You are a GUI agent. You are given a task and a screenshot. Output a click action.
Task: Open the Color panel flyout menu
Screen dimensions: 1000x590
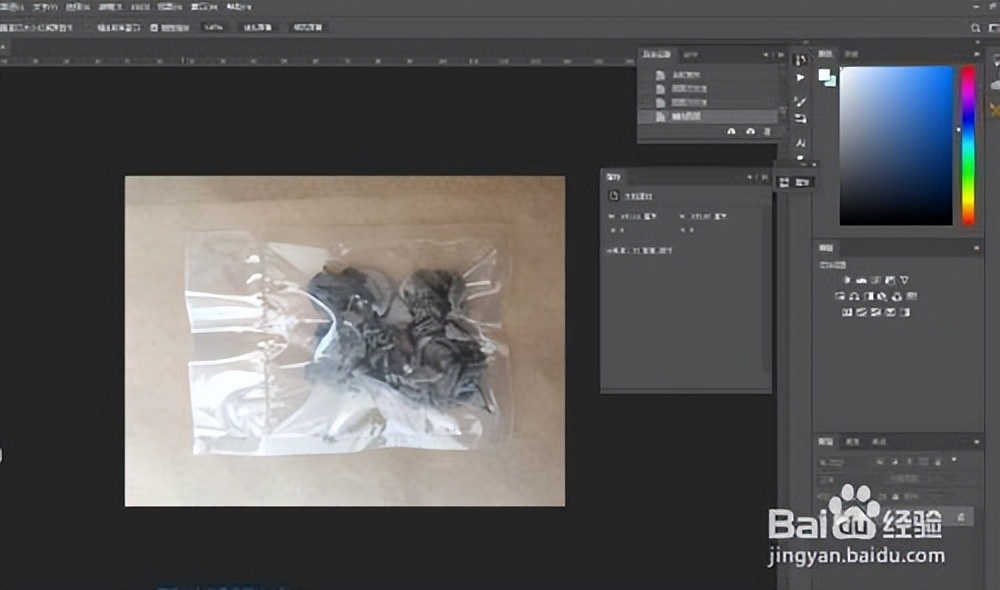977,54
